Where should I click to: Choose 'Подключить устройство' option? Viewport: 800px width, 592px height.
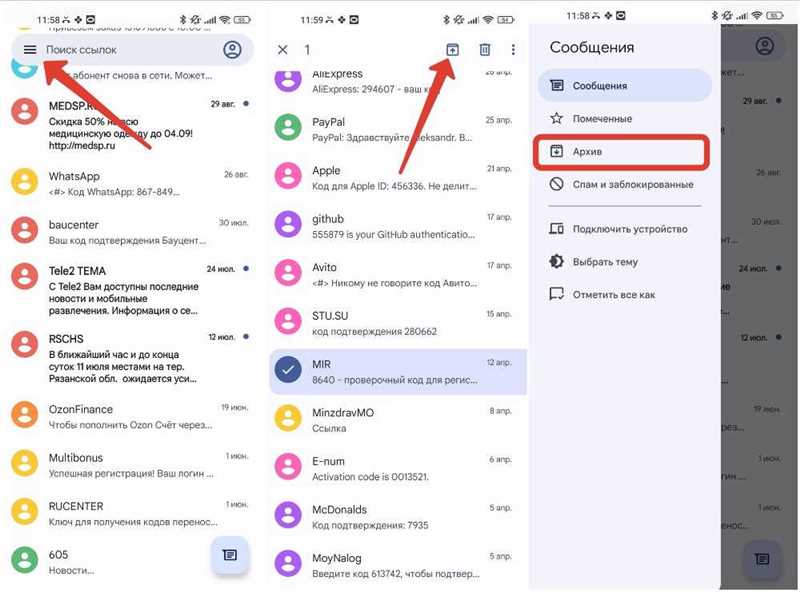coord(624,229)
